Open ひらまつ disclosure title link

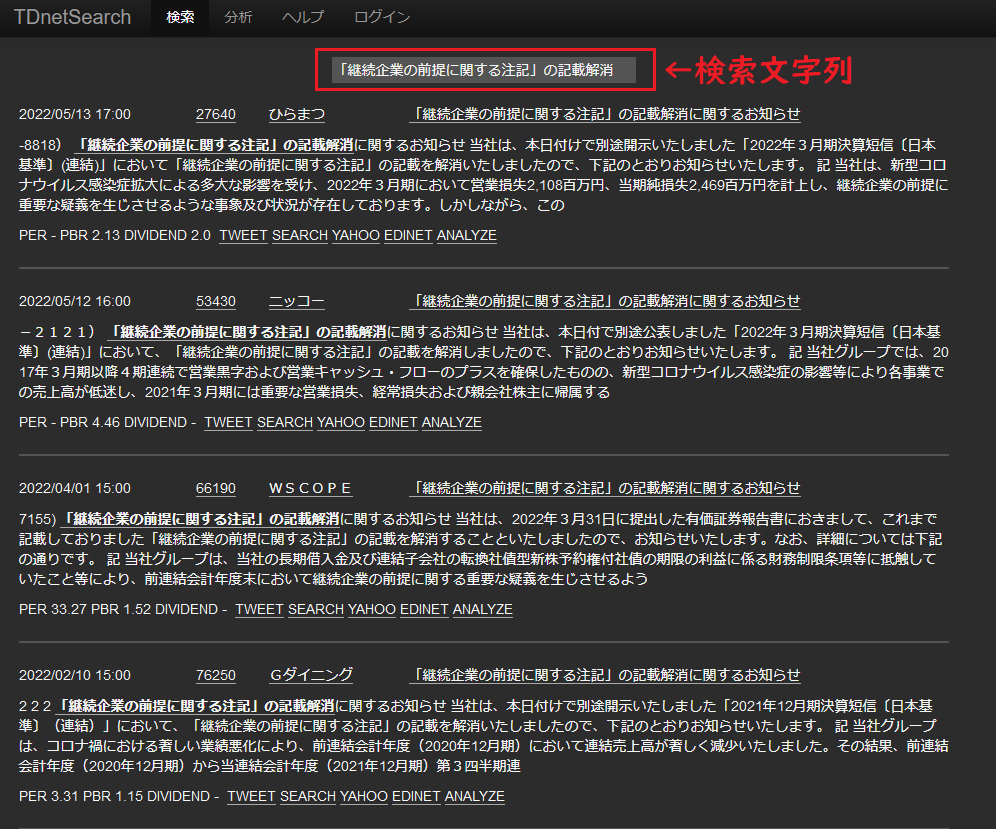point(605,114)
